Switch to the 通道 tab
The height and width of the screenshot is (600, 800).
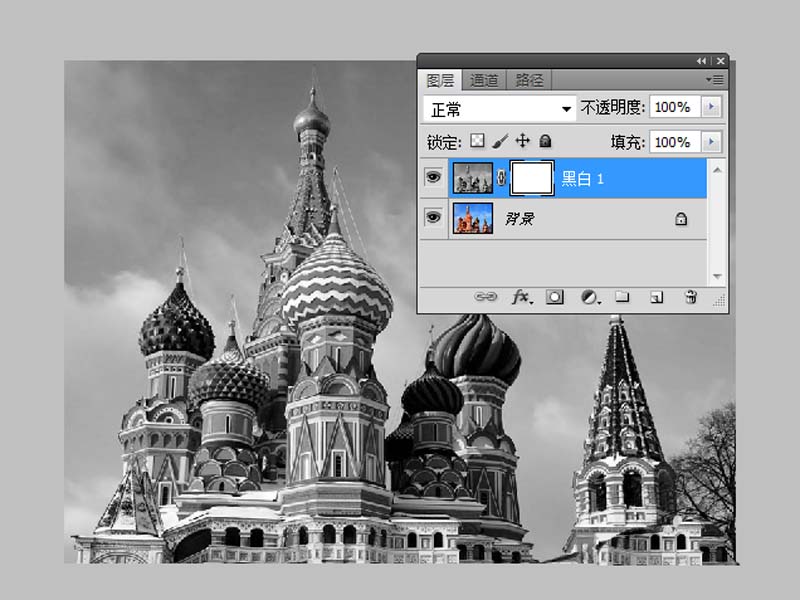coord(484,80)
